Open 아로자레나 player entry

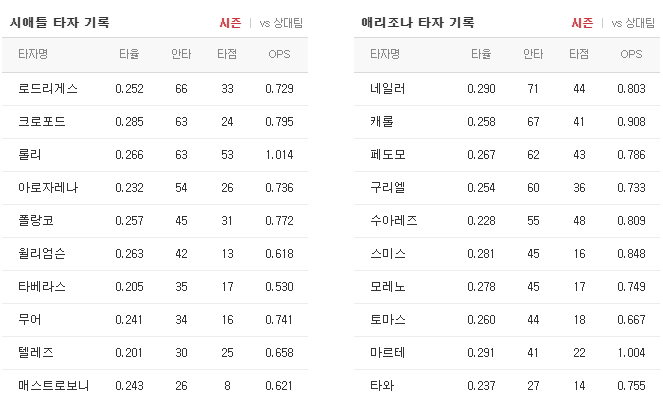pyautogui.click(x=48, y=188)
